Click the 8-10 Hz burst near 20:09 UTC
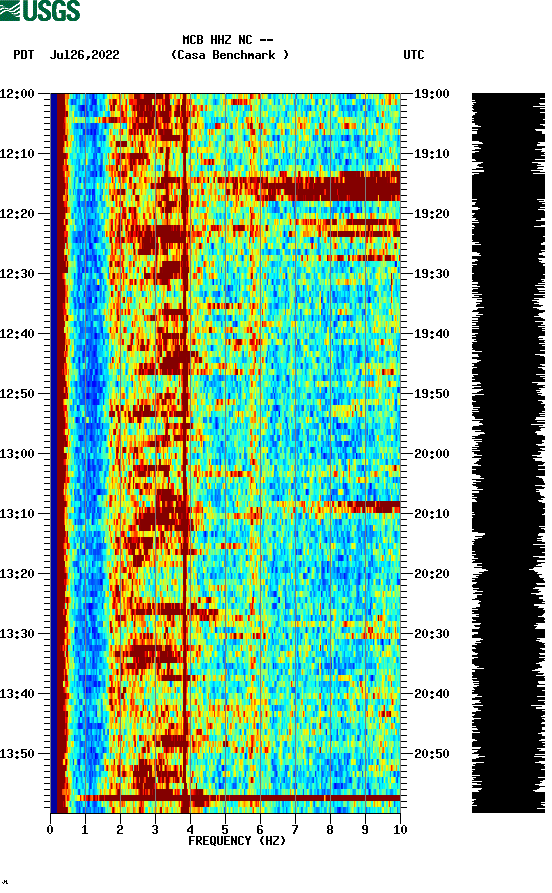 point(373,507)
